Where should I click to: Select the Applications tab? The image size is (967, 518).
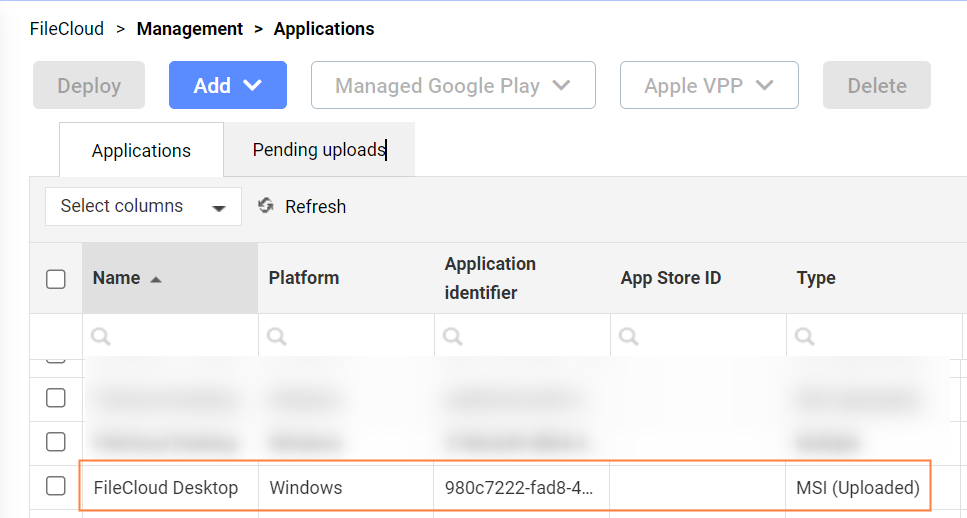(141, 151)
